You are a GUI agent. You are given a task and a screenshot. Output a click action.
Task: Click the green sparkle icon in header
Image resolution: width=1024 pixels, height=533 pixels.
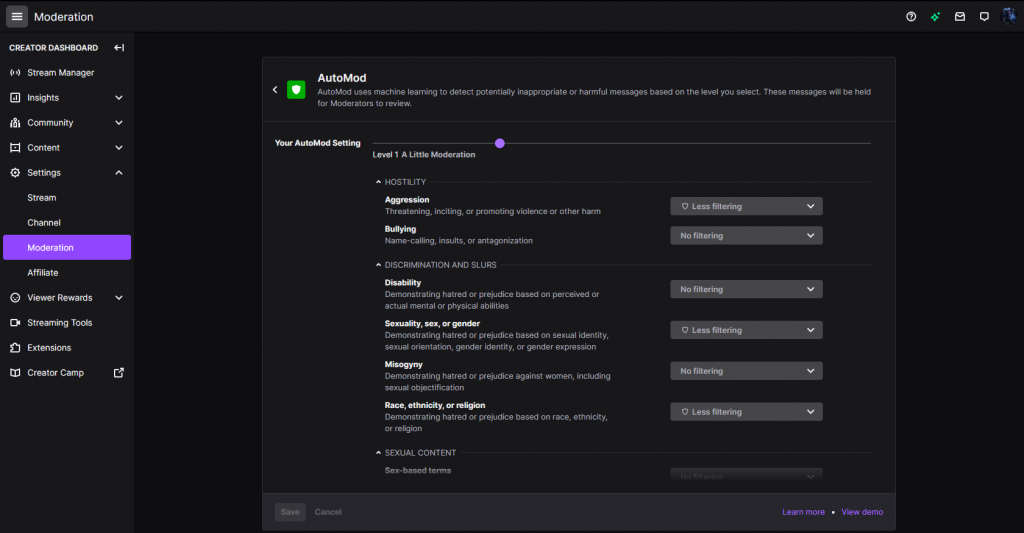(935, 16)
